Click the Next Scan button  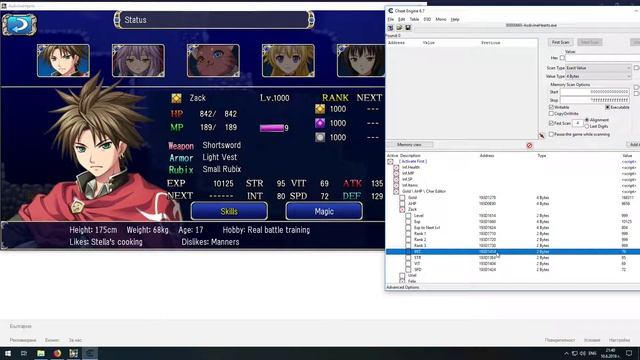click(x=590, y=42)
